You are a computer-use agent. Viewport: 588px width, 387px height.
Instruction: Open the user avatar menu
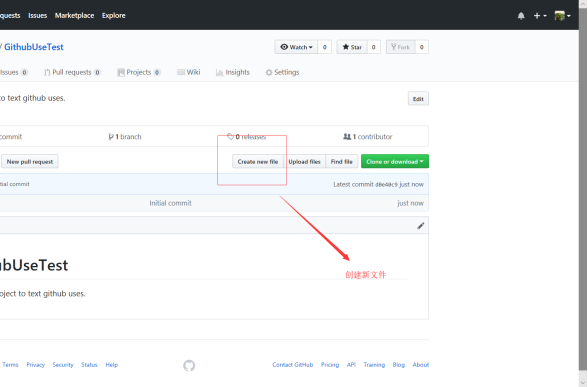coord(562,16)
